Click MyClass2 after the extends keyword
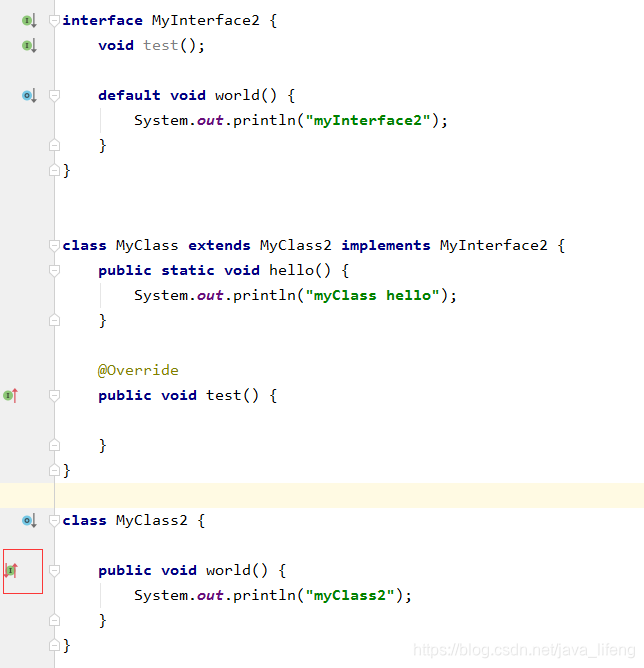Screen dimensions: 644x668 296,245
